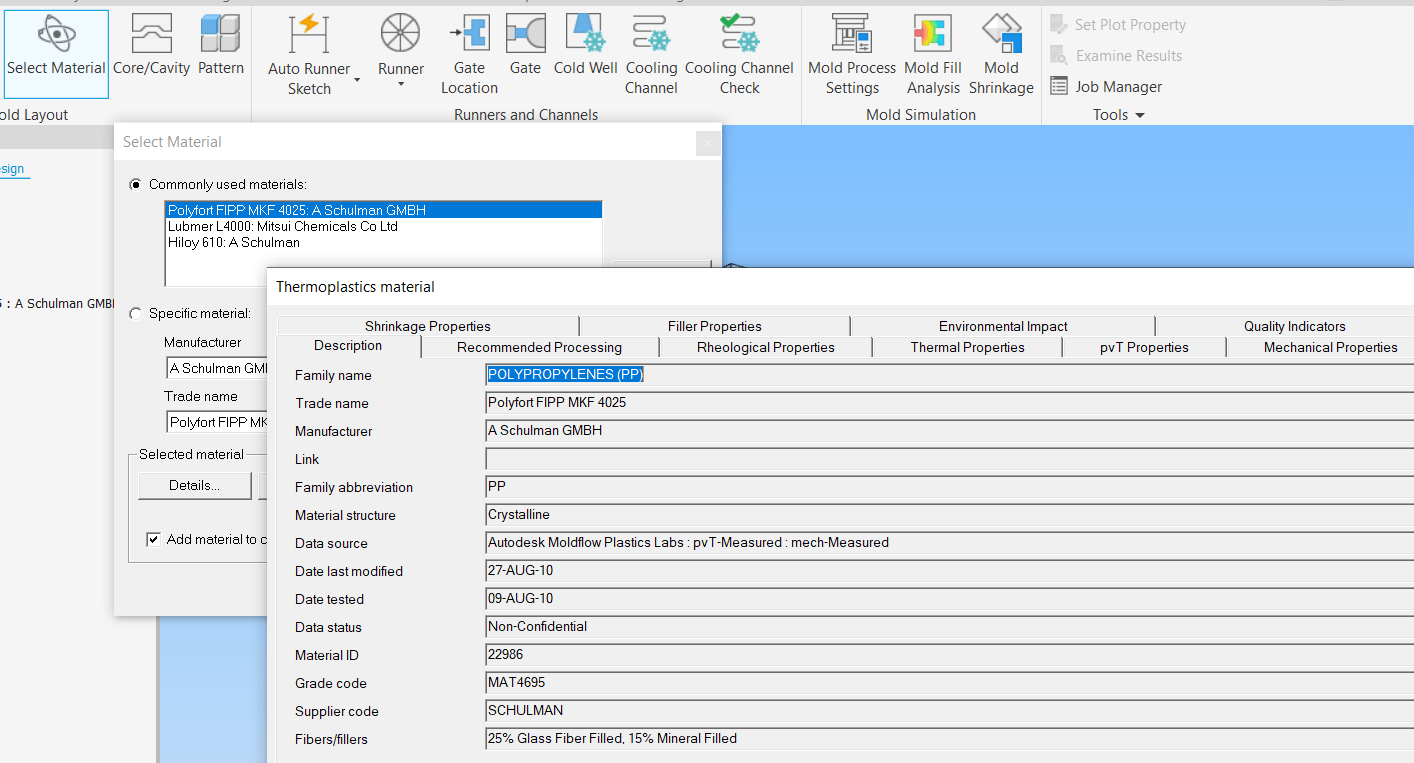Viewport: 1414px width, 763px height.
Task: Expand the Auto Runner Sketch dropdown arrow
Action: [x=357, y=80]
